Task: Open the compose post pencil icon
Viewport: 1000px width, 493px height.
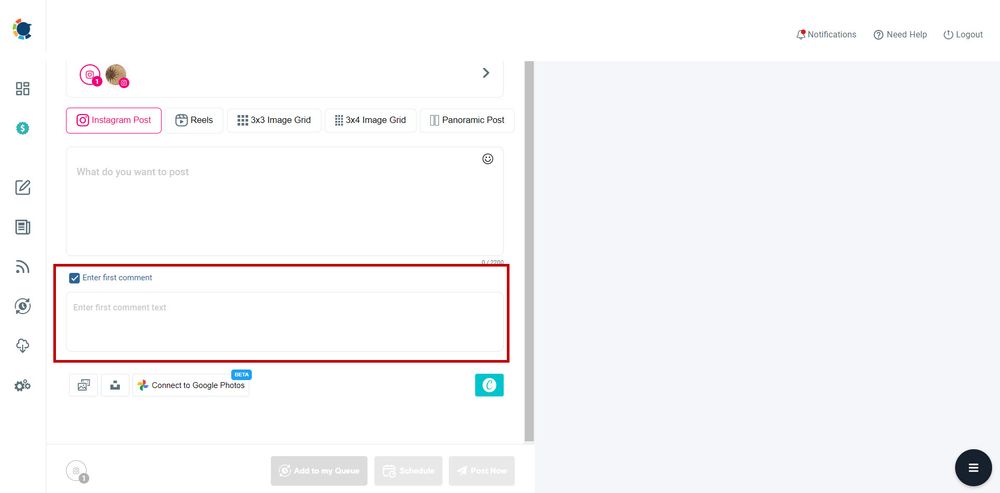Action: pos(22,187)
